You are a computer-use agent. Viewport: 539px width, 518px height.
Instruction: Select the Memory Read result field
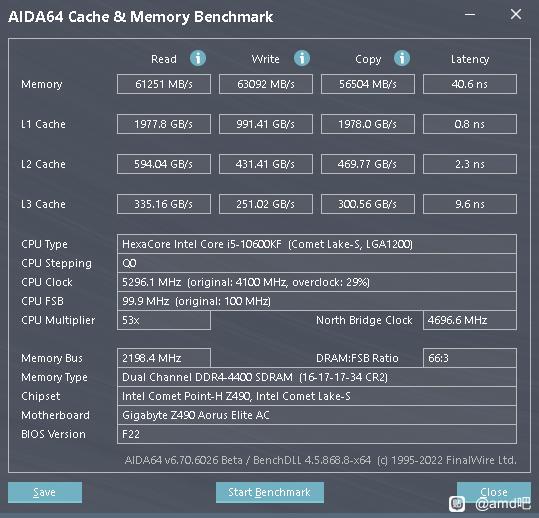point(164,84)
